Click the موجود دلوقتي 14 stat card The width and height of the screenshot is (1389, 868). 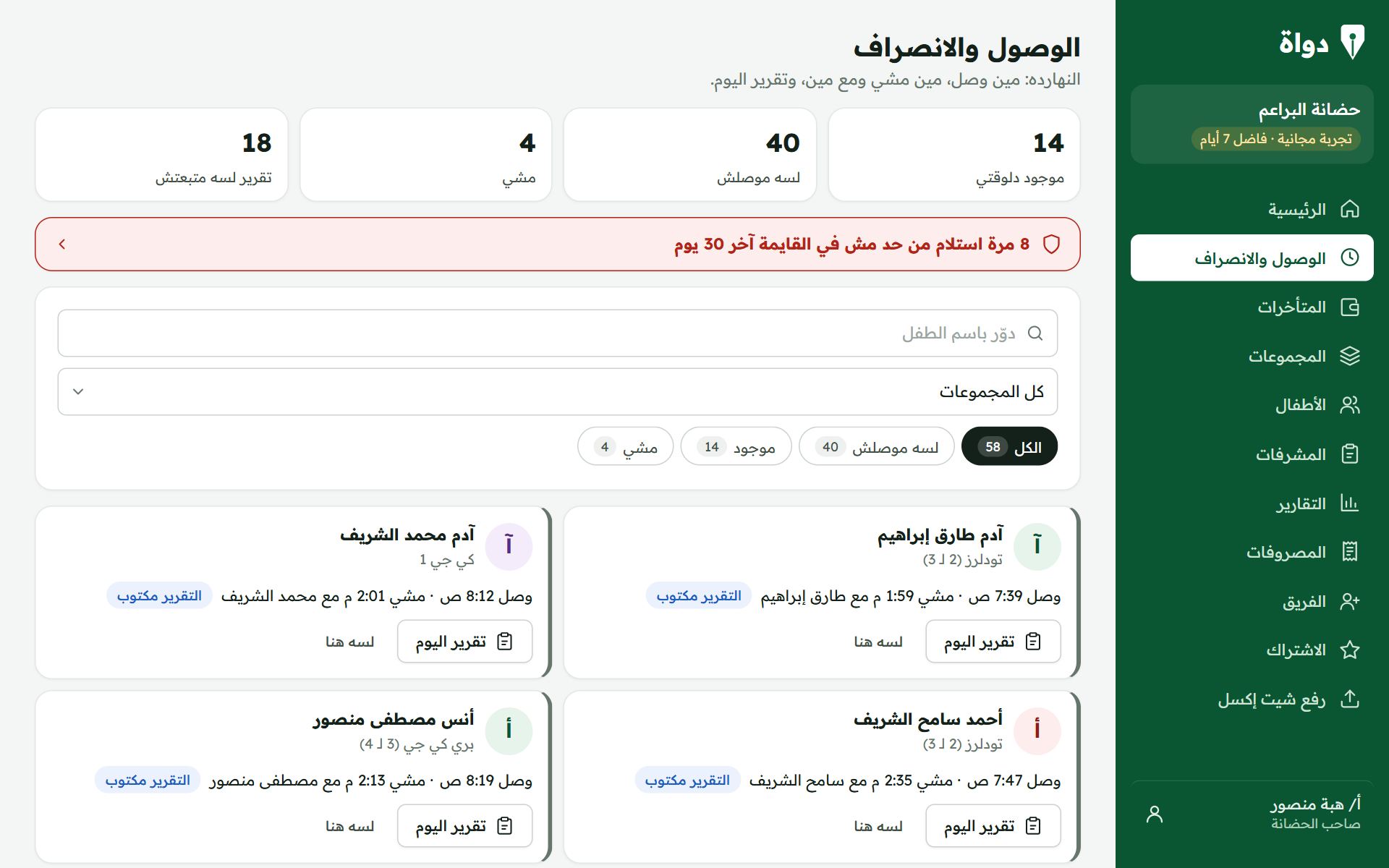[x=954, y=155]
